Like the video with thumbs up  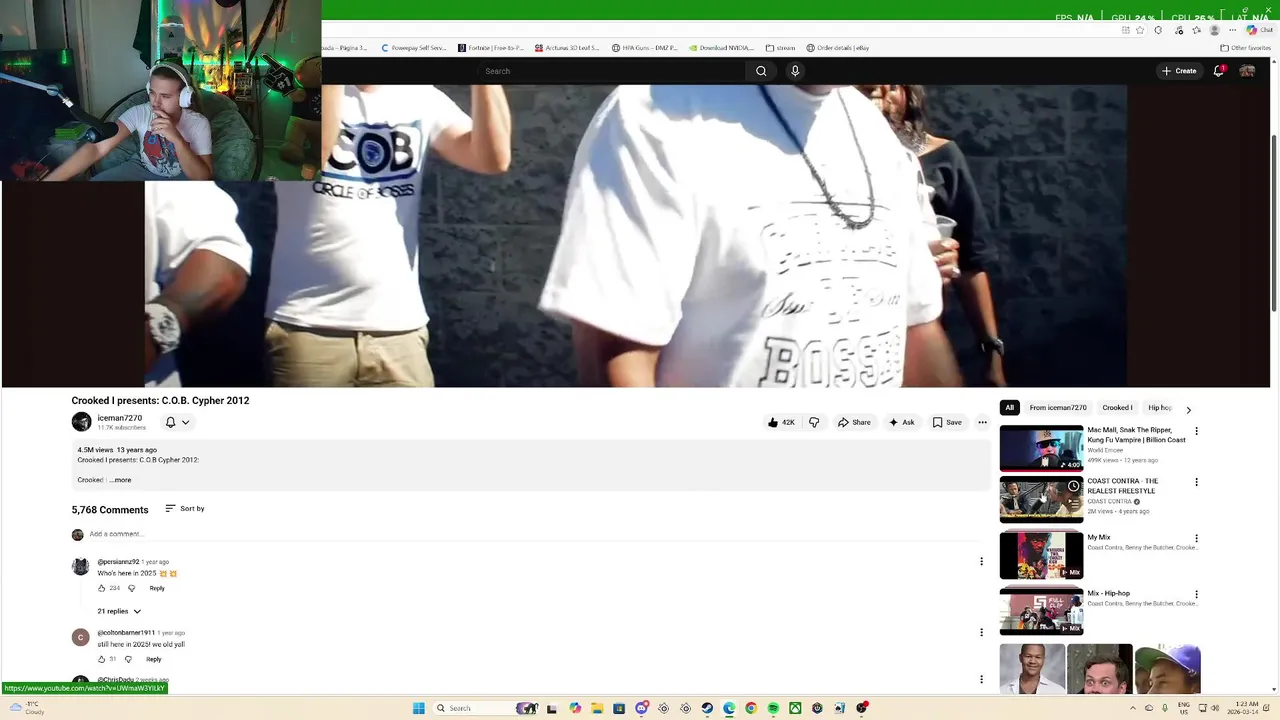pos(781,422)
